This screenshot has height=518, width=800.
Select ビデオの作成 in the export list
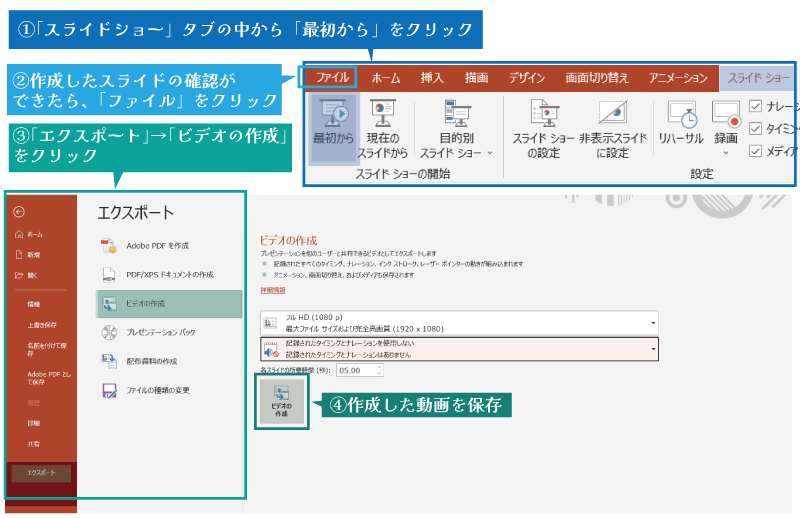(x=168, y=304)
